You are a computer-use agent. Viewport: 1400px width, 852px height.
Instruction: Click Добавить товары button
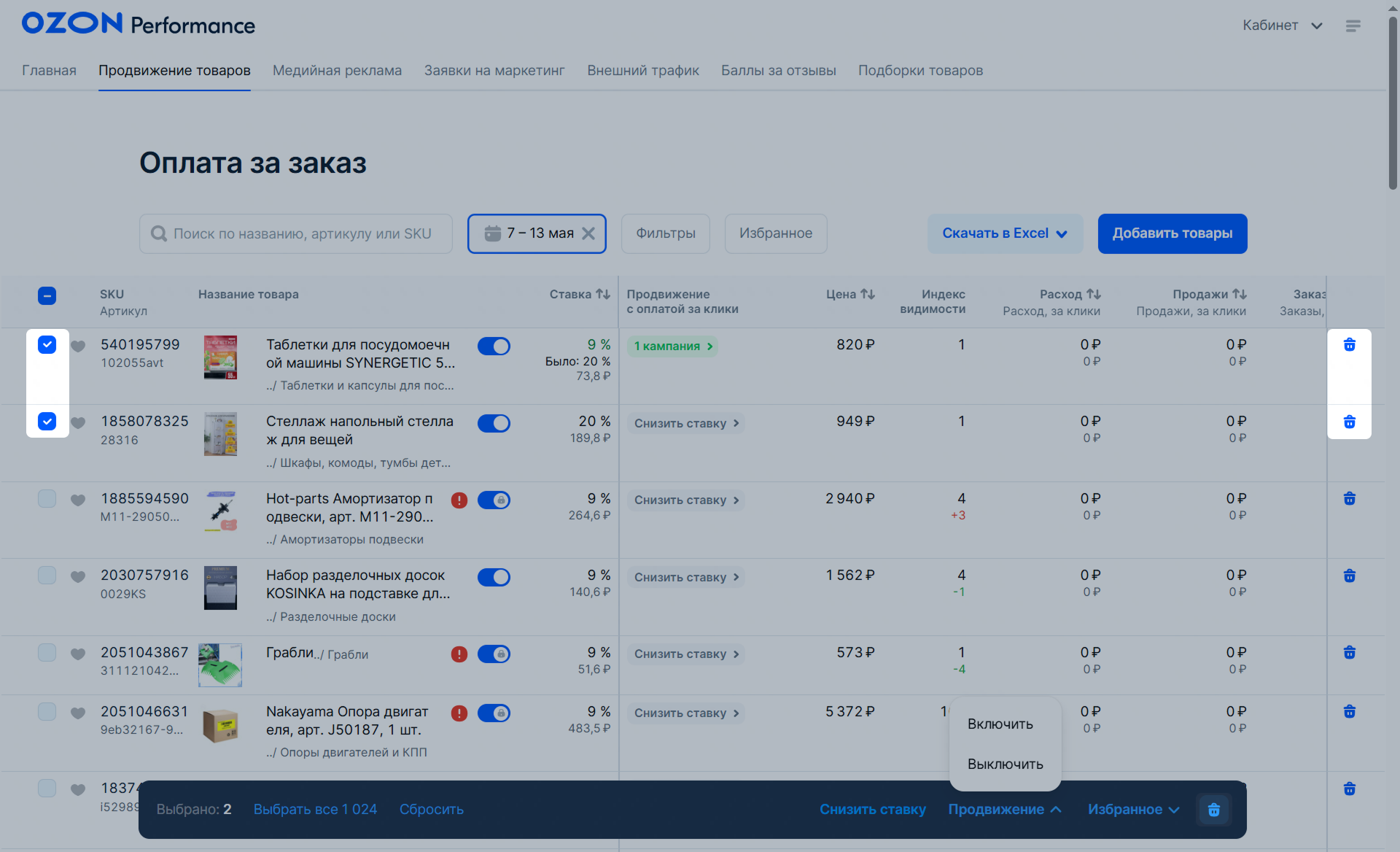pos(1172,233)
